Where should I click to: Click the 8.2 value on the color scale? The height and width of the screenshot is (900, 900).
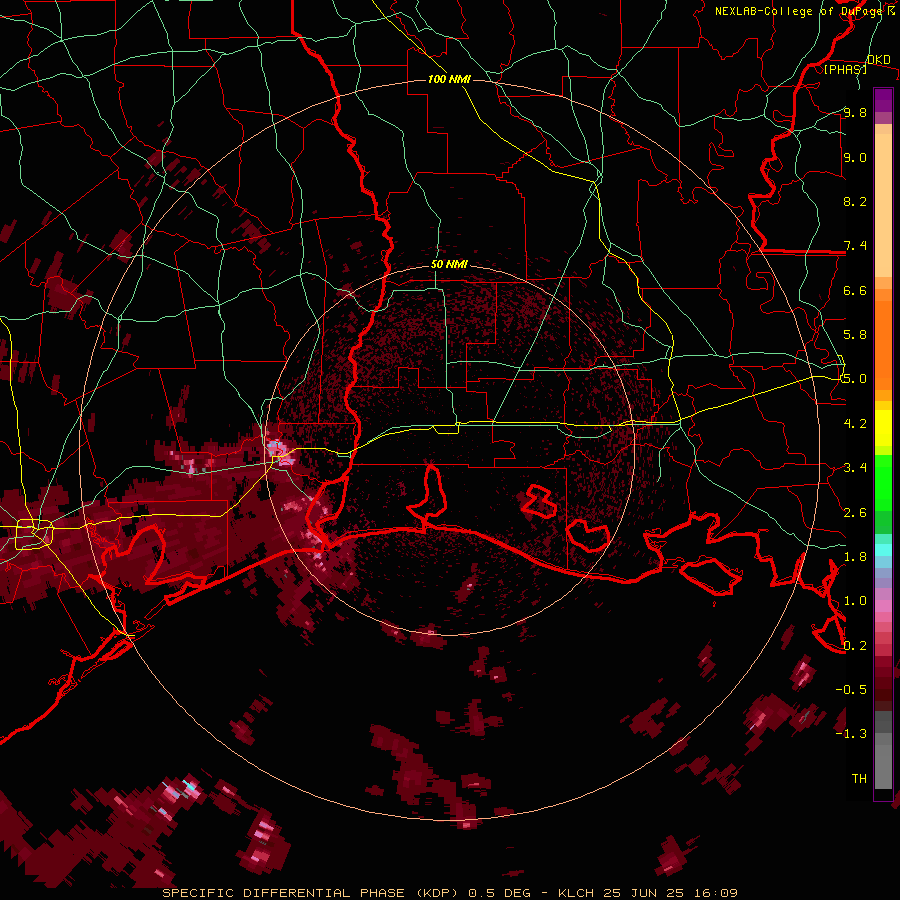(x=855, y=201)
